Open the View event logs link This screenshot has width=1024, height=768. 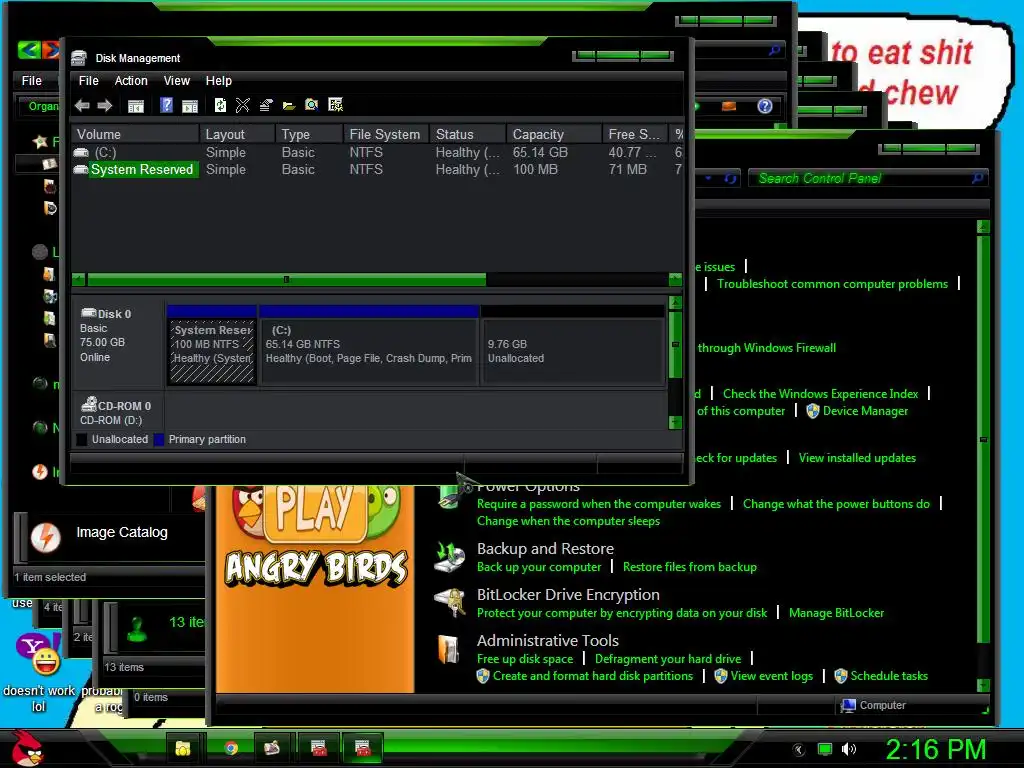pyautogui.click(x=771, y=676)
